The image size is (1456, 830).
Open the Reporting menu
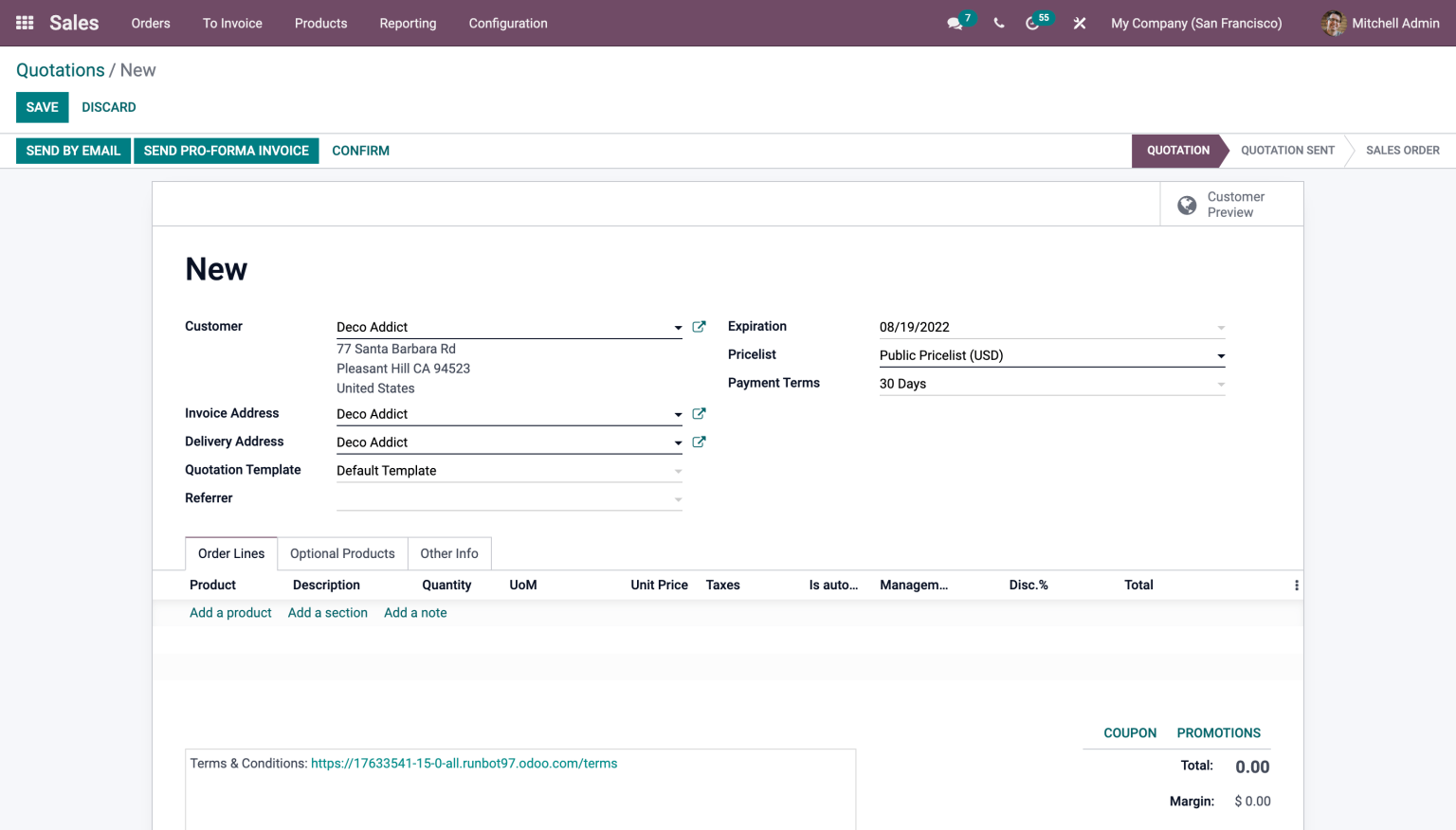(x=408, y=23)
